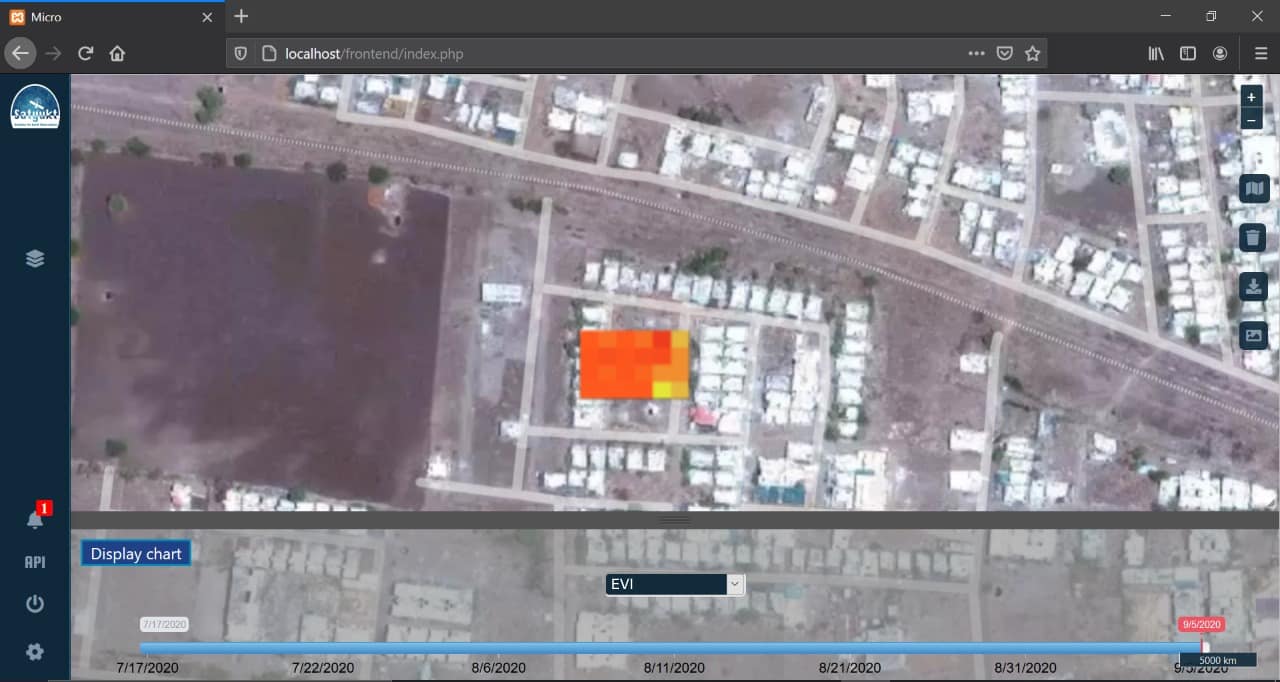Click the panel resize divider handle
This screenshot has width=1280, height=682.
tap(675, 520)
